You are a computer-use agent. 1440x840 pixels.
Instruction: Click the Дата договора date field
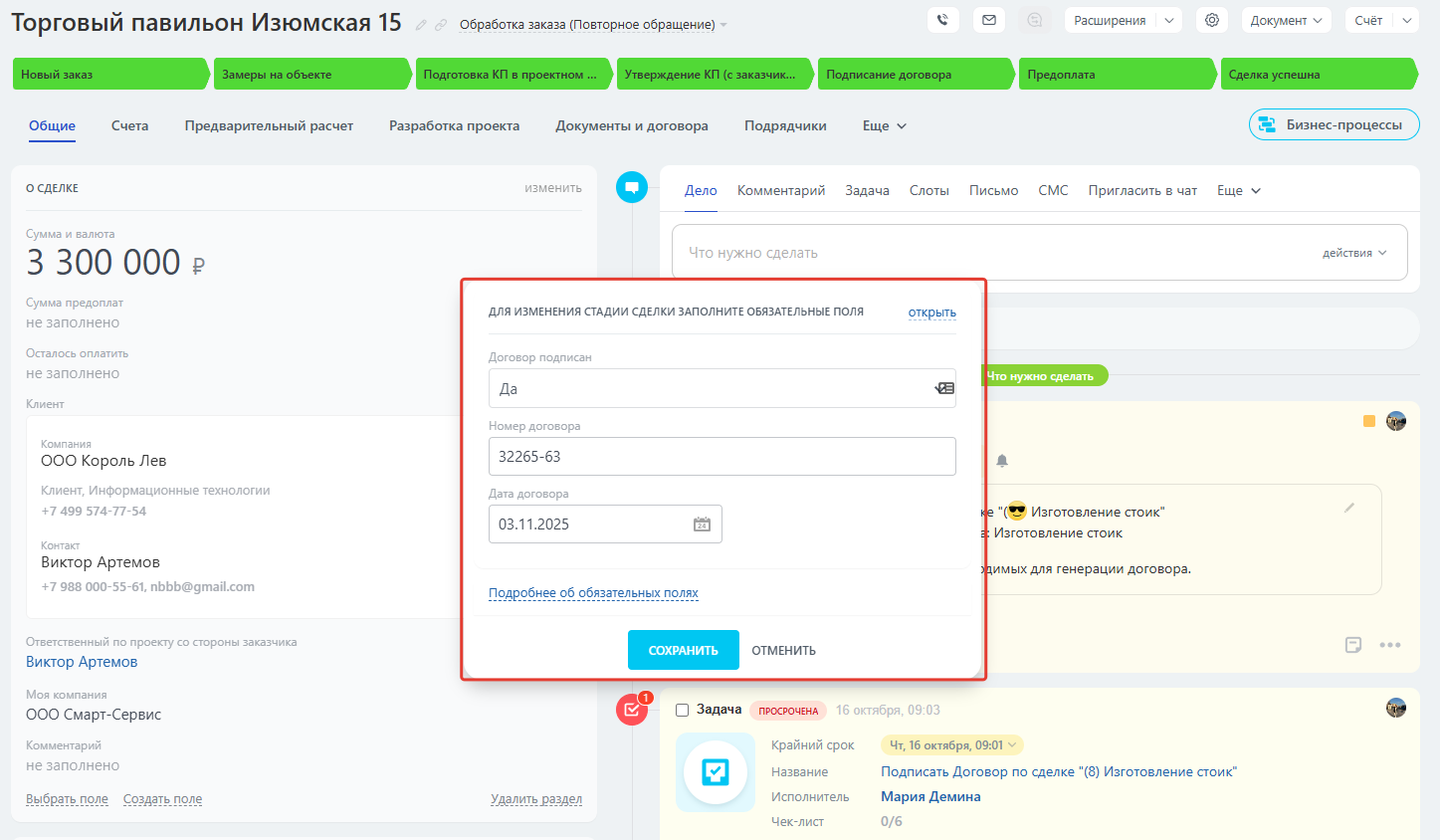pos(605,525)
